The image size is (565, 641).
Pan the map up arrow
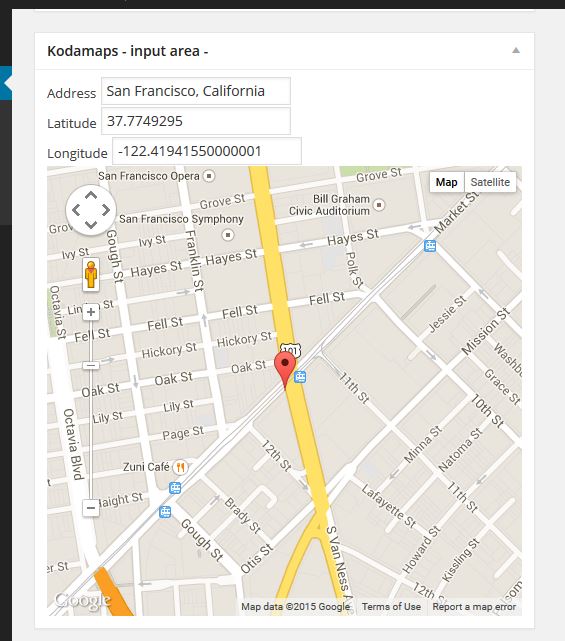coord(91,195)
